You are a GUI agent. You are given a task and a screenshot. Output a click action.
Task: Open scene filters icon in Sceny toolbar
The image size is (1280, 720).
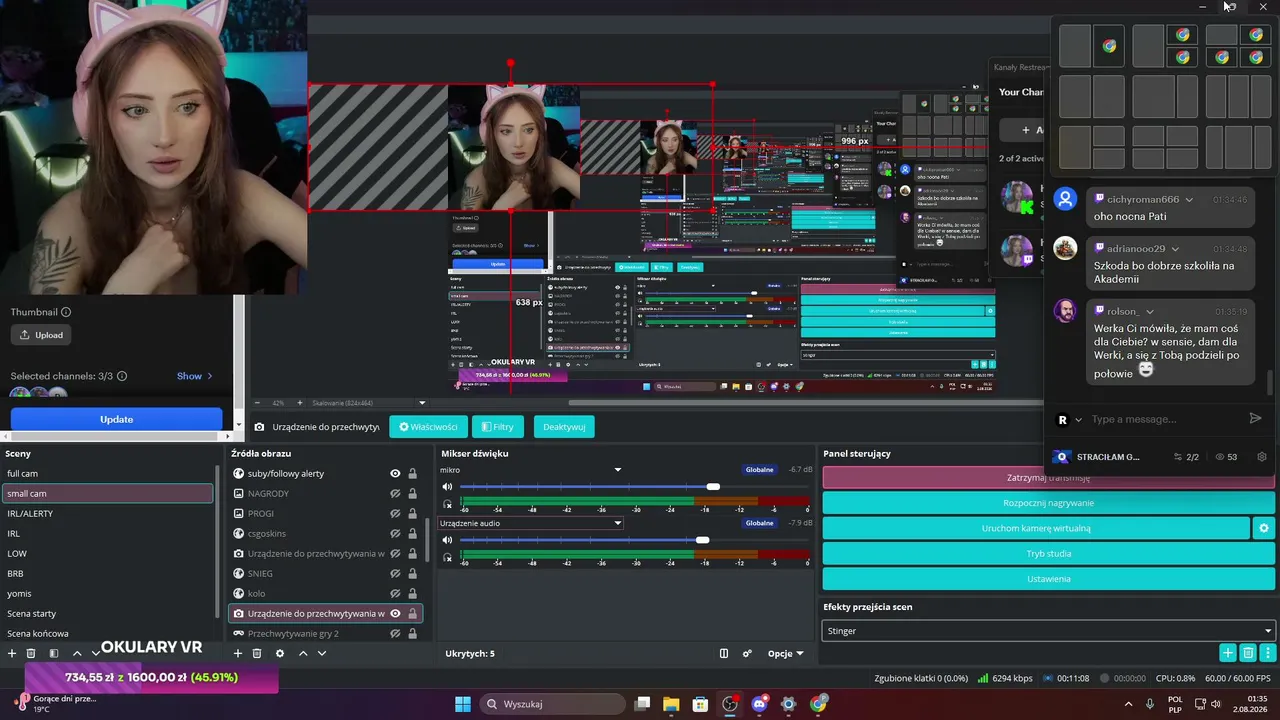pyautogui.click(x=54, y=653)
